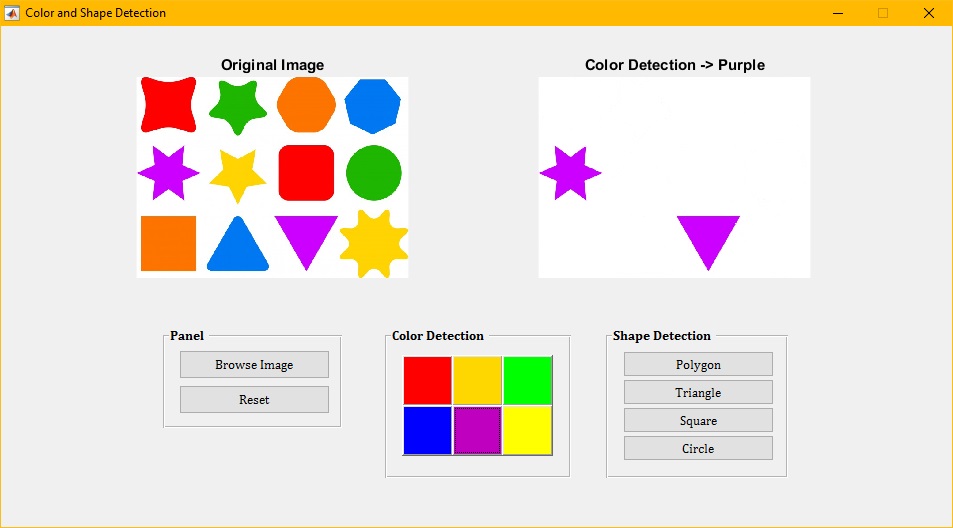This screenshot has height=528, width=953.
Task: Click the green circle in Original Image
Action: [373, 173]
